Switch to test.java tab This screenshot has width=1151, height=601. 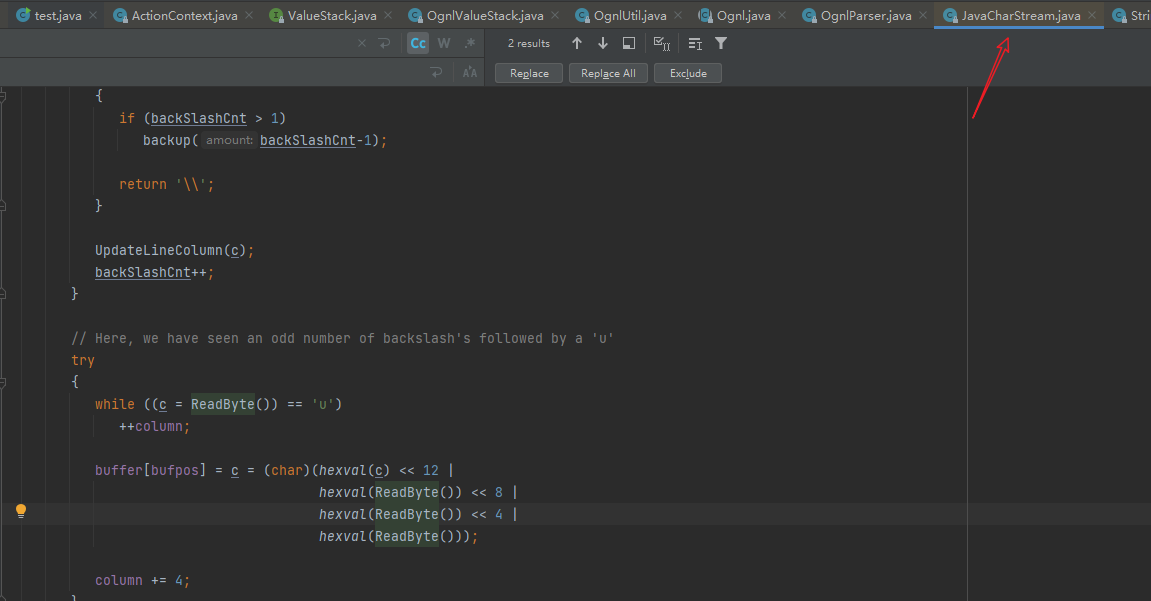pyautogui.click(x=58, y=15)
